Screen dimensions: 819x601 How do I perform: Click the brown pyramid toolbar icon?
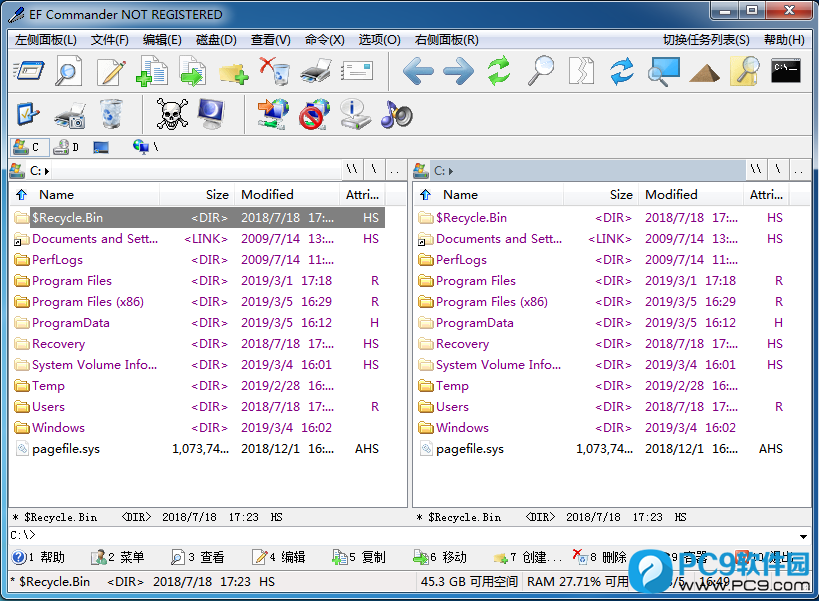[x=704, y=73]
